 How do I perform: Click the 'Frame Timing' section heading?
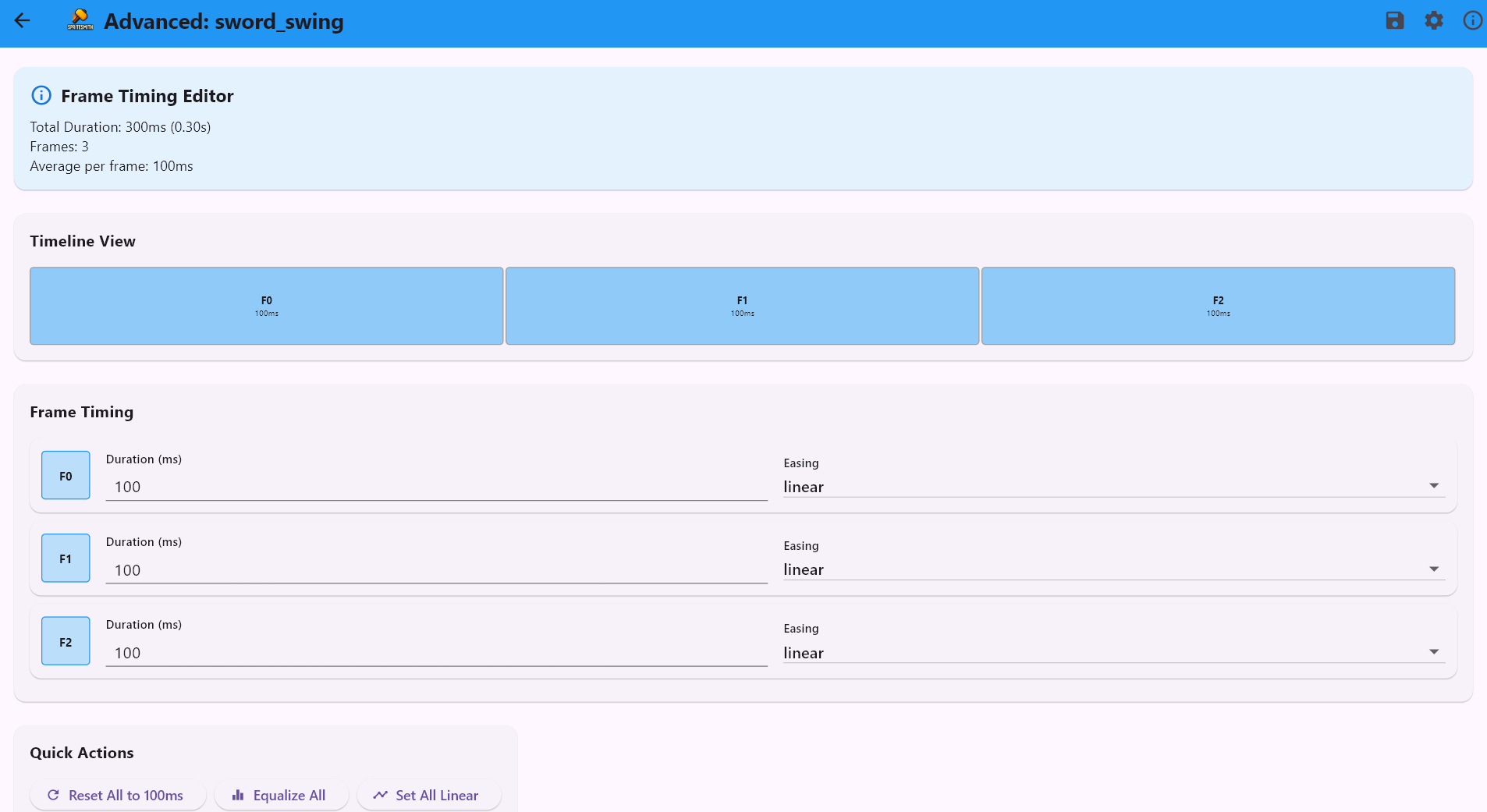[x=82, y=412]
